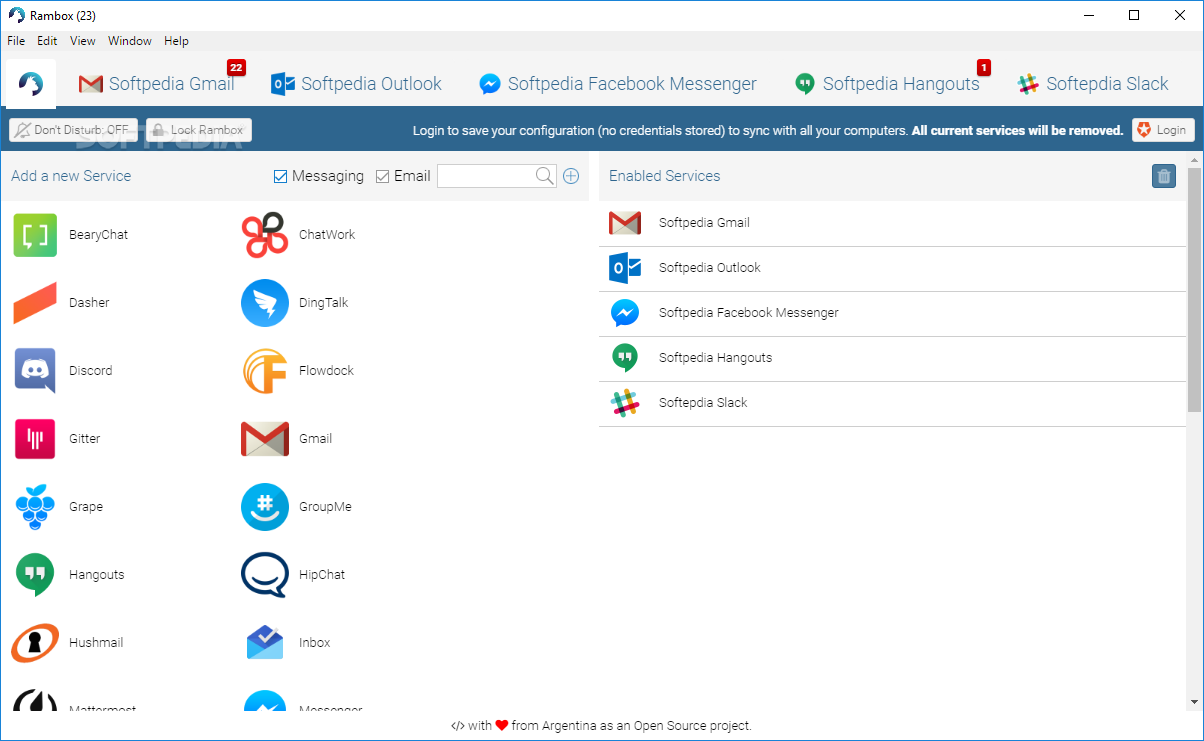The image size is (1204, 741).
Task: Switch to the Softpedia Outlook tab
Action: pyautogui.click(x=357, y=84)
